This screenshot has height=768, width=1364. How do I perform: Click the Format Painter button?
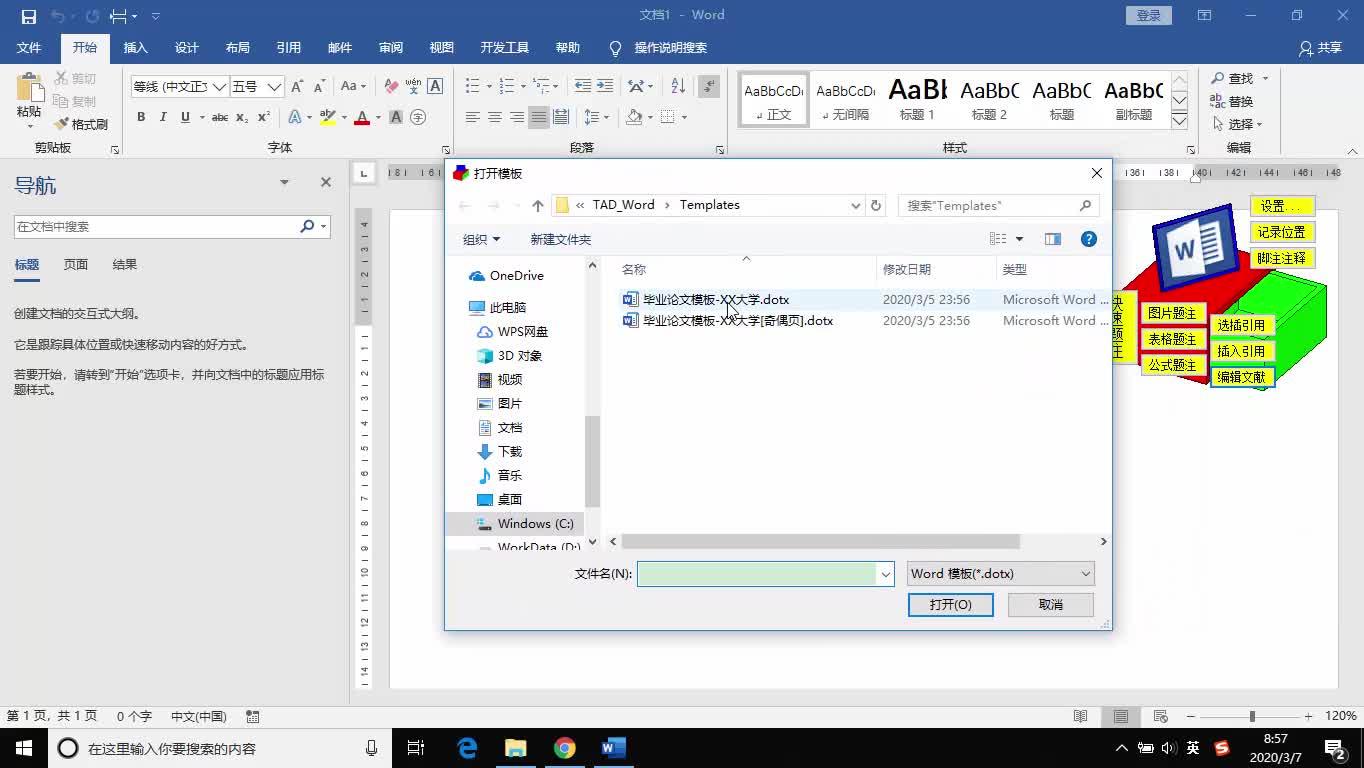(x=81, y=124)
